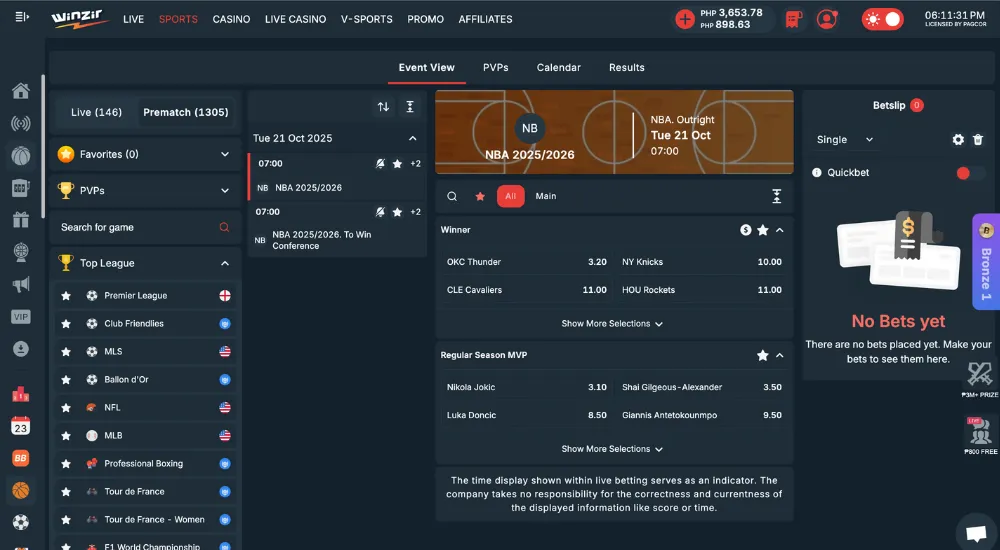The height and width of the screenshot is (550, 1000).
Task: Favorite the Regular Season MVP market
Action: click(763, 355)
